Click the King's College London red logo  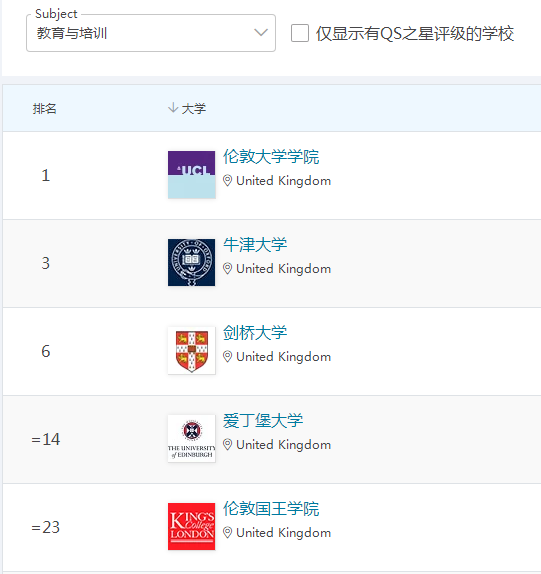[x=191, y=526]
